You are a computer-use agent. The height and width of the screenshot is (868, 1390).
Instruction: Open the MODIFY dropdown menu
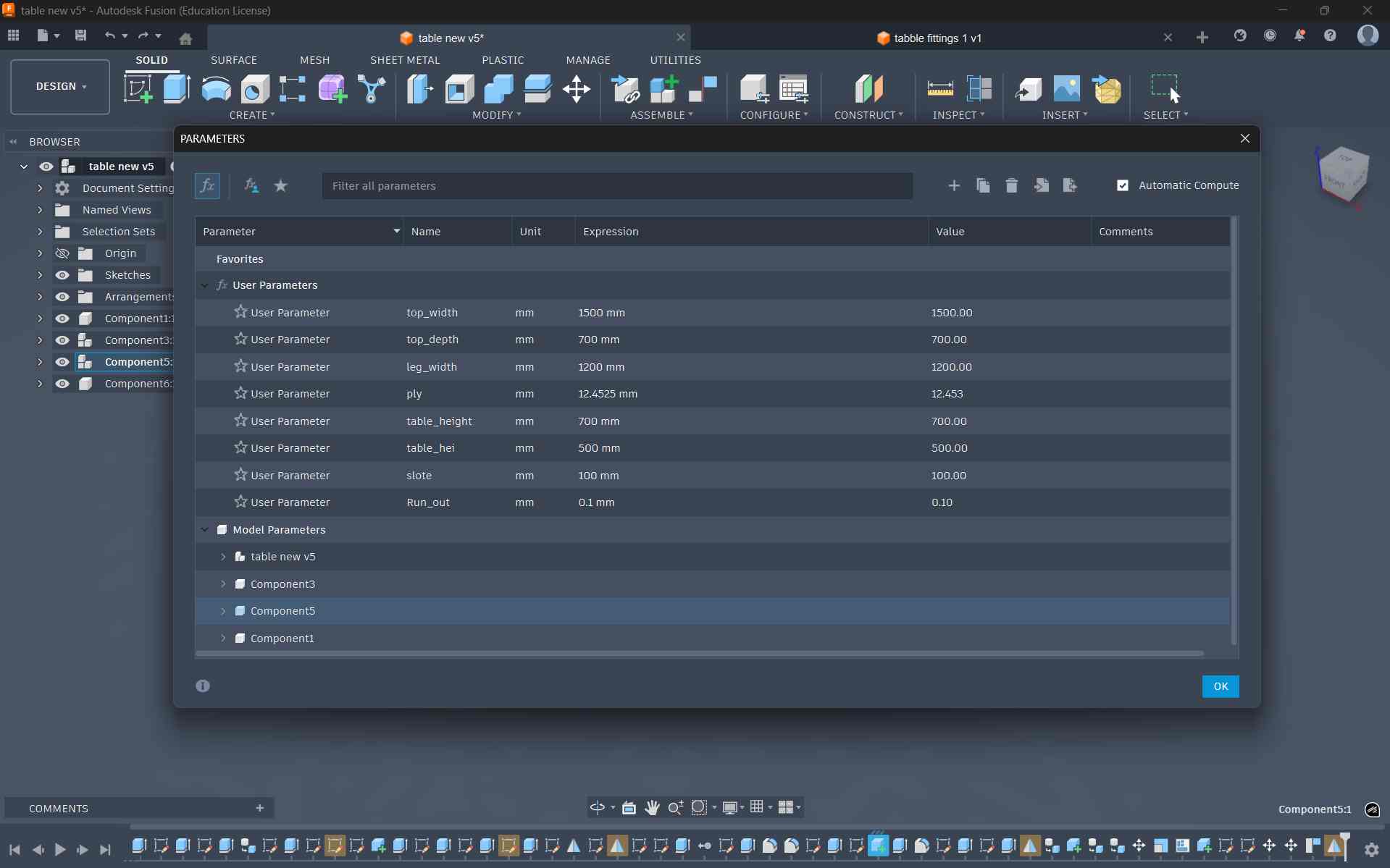coord(497,115)
